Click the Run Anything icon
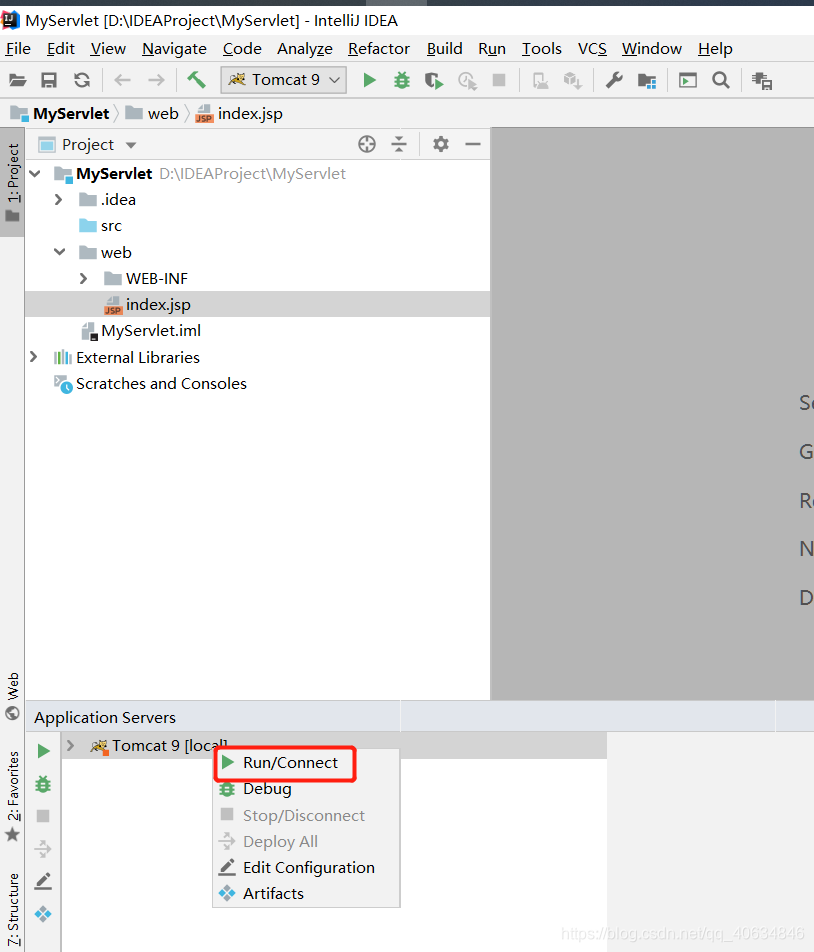The width and height of the screenshot is (814, 952). click(688, 80)
